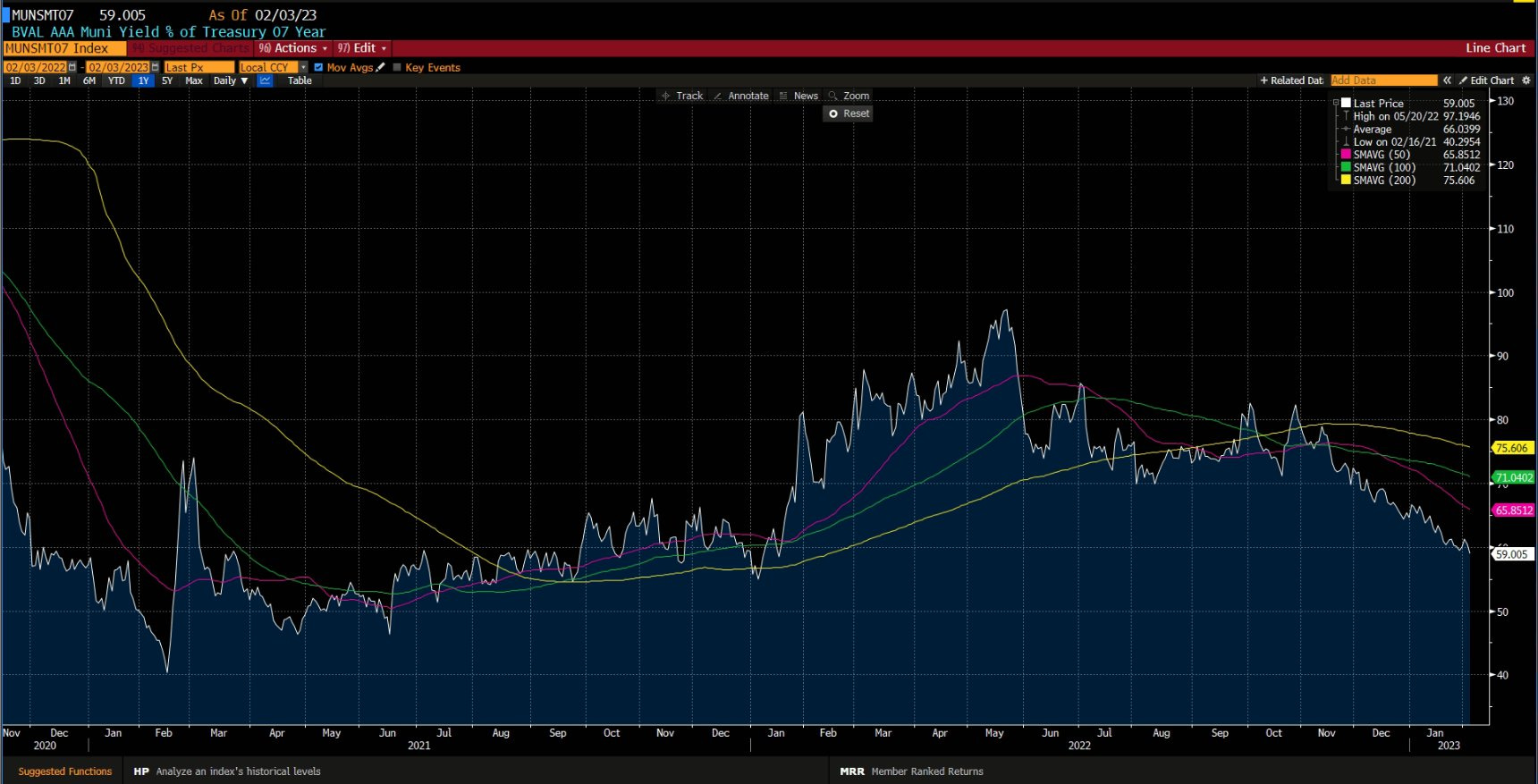Collapse the legend tree at Last Price
Image resolution: width=1538 pixels, height=784 pixels.
[1336, 103]
